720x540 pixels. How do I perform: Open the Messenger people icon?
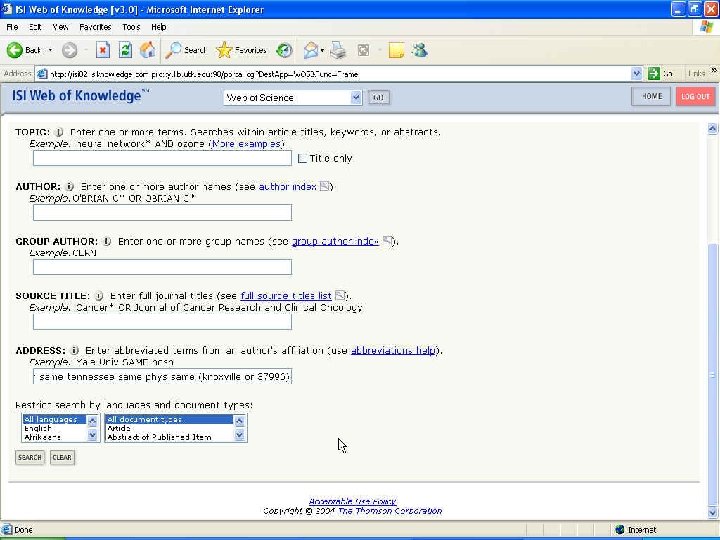pyautogui.click(x=420, y=50)
